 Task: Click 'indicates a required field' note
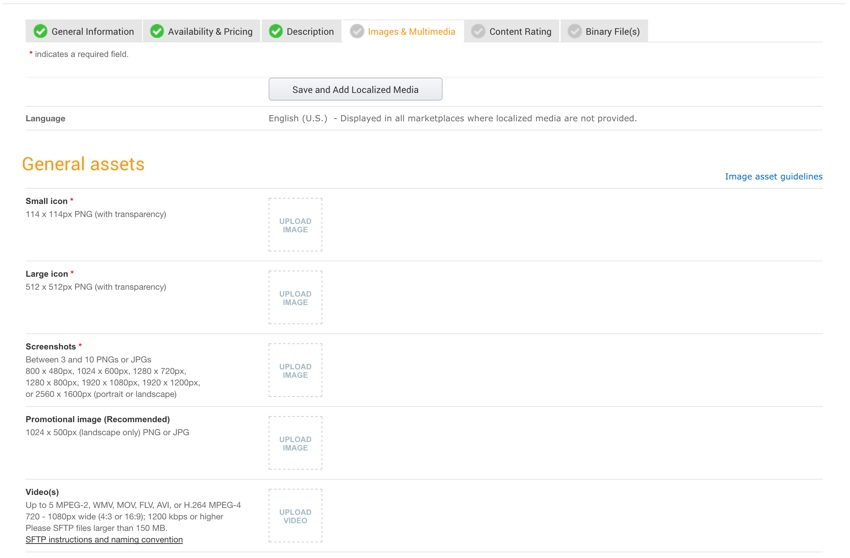(x=81, y=54)
